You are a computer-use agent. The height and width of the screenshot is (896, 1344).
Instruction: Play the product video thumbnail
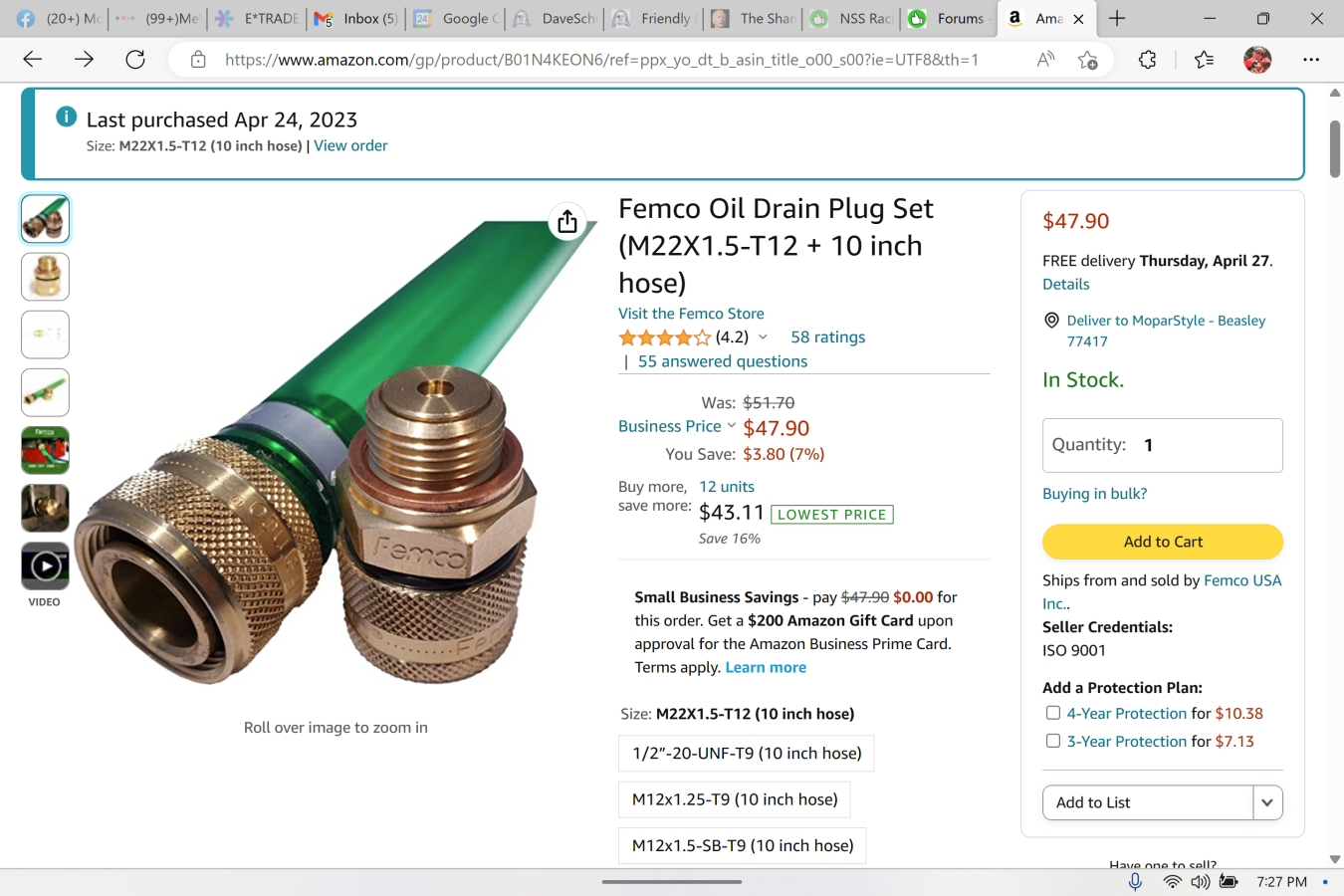pos(45,566)
